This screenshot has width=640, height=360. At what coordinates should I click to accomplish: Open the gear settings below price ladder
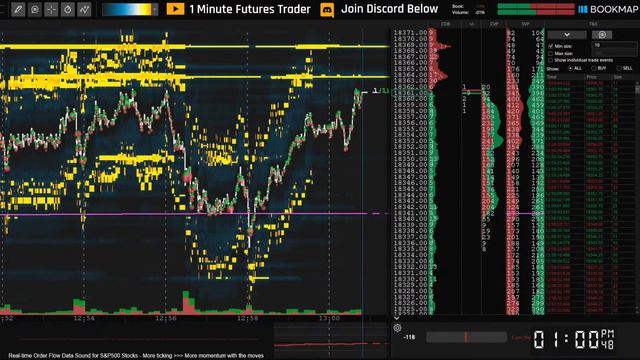point(397,327)
